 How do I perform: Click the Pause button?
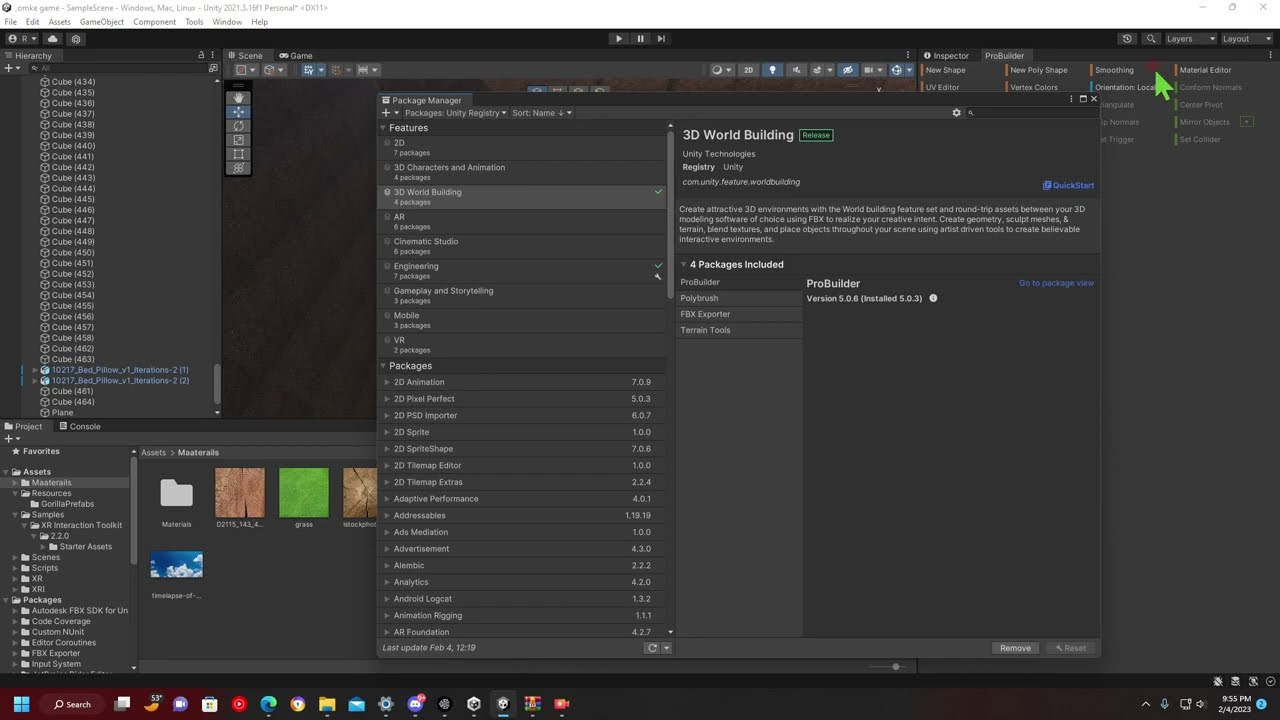pyautogui.click(x=640, y=39)
